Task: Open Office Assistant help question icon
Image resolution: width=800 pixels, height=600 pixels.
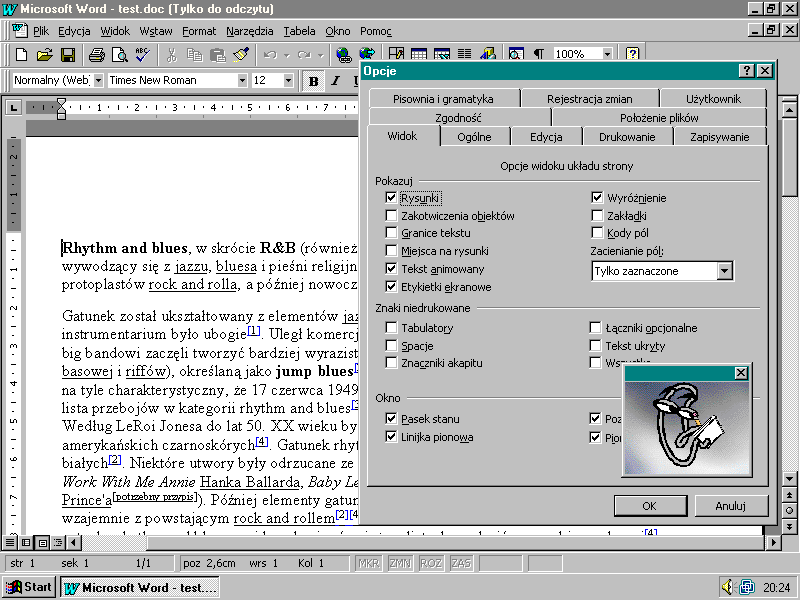Action: pos(633,53)
